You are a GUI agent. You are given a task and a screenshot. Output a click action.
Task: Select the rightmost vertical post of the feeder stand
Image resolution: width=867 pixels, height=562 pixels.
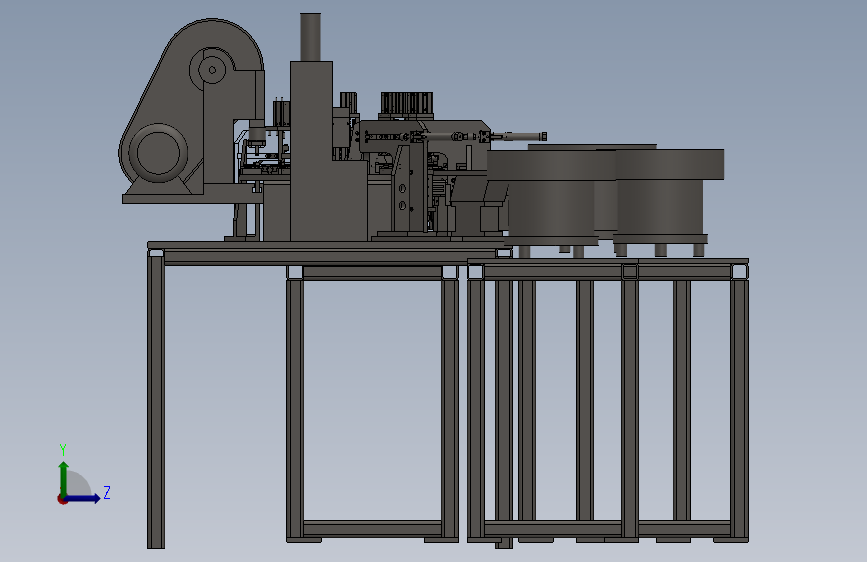click(739, 409)
